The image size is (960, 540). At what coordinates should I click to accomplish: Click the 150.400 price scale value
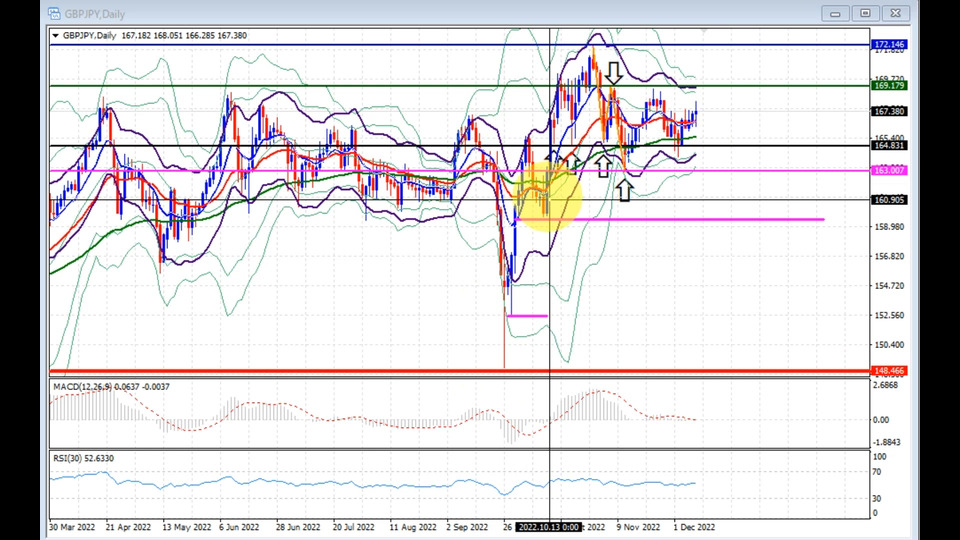point(889,345)
